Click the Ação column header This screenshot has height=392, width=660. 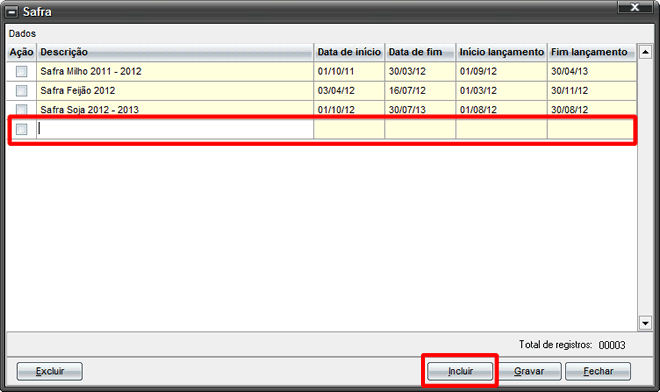pos(21,52)
